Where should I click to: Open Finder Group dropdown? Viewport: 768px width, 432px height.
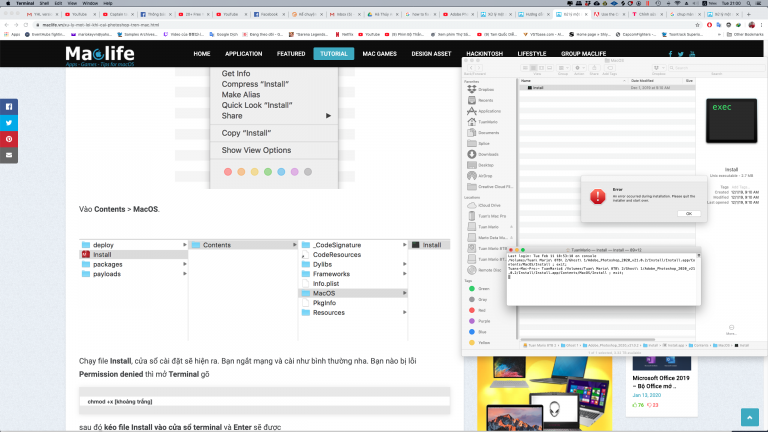(563, 68)
